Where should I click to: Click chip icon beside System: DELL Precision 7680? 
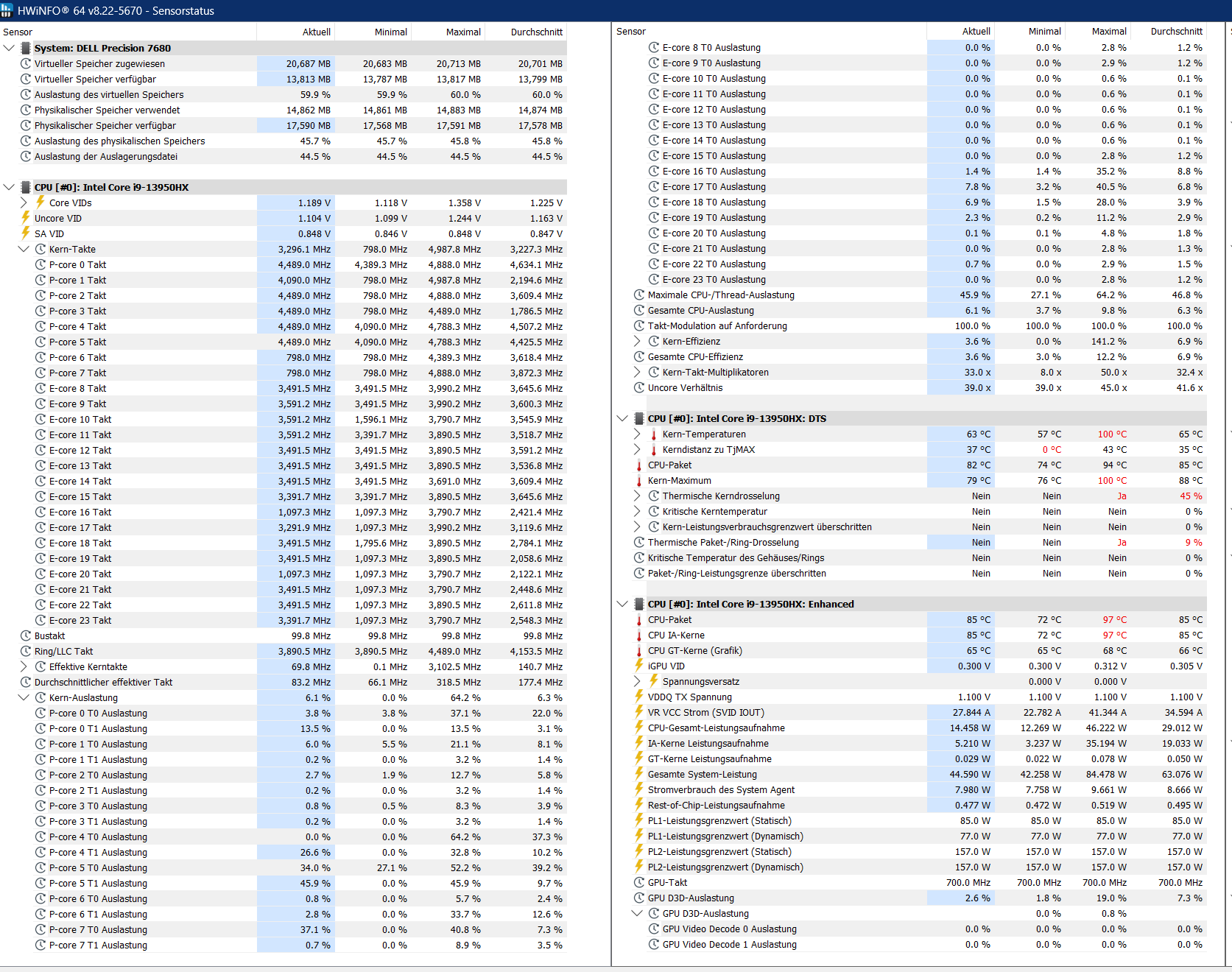point(26,48)
